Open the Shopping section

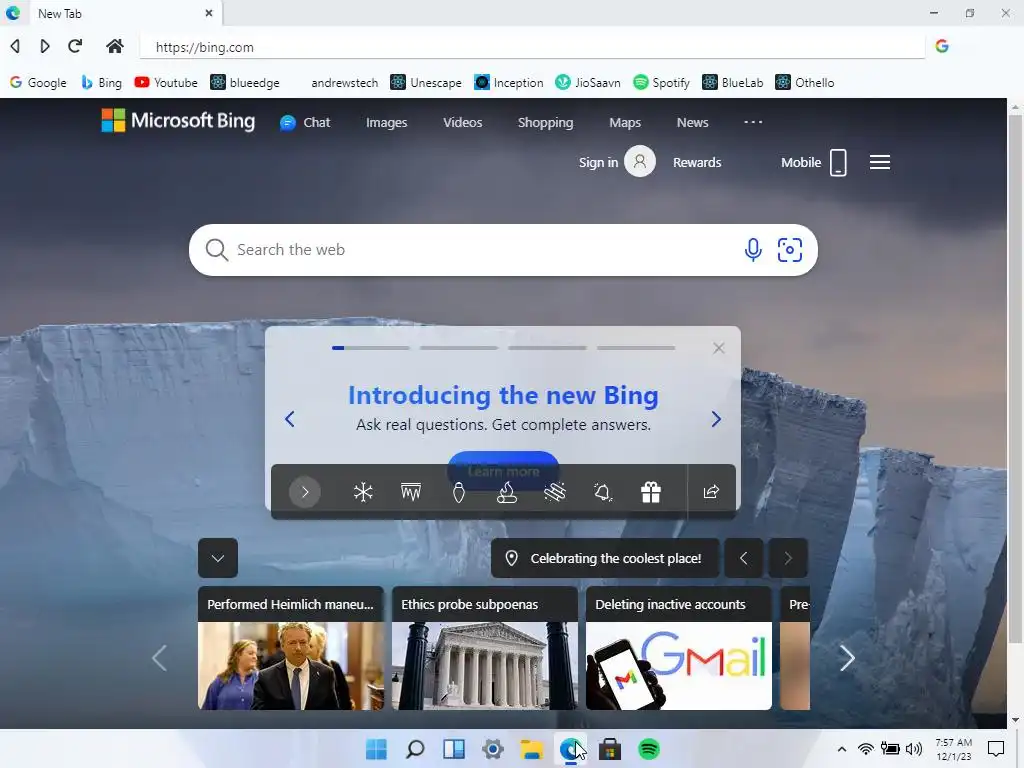[x=545, y=123]
